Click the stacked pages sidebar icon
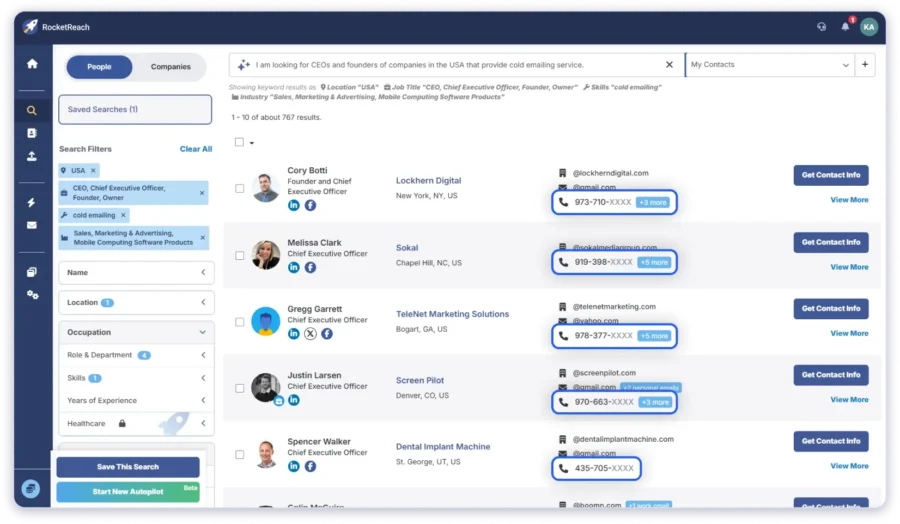 [32, 271]
